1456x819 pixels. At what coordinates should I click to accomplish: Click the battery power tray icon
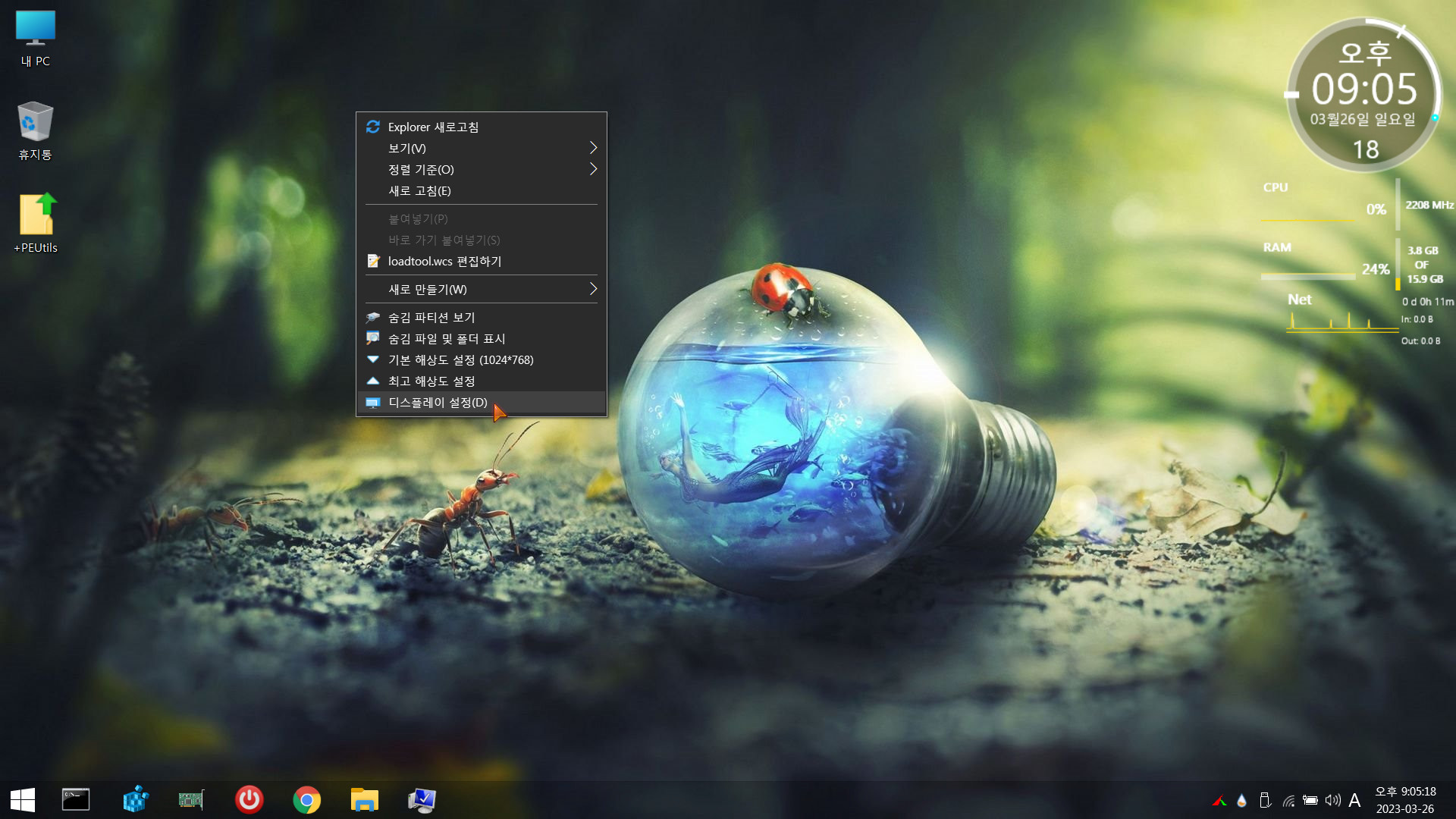tap(1310, 800)
